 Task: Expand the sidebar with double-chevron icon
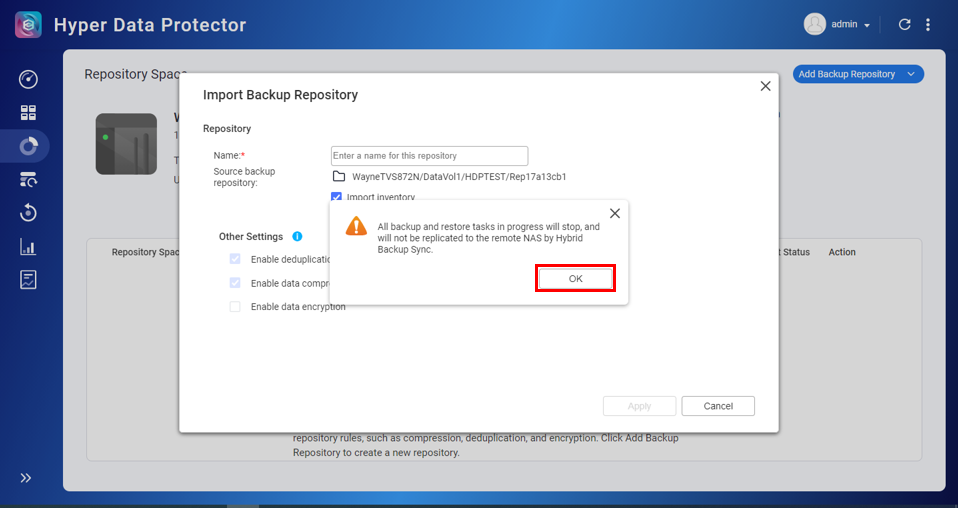click(x=26, y=478)
